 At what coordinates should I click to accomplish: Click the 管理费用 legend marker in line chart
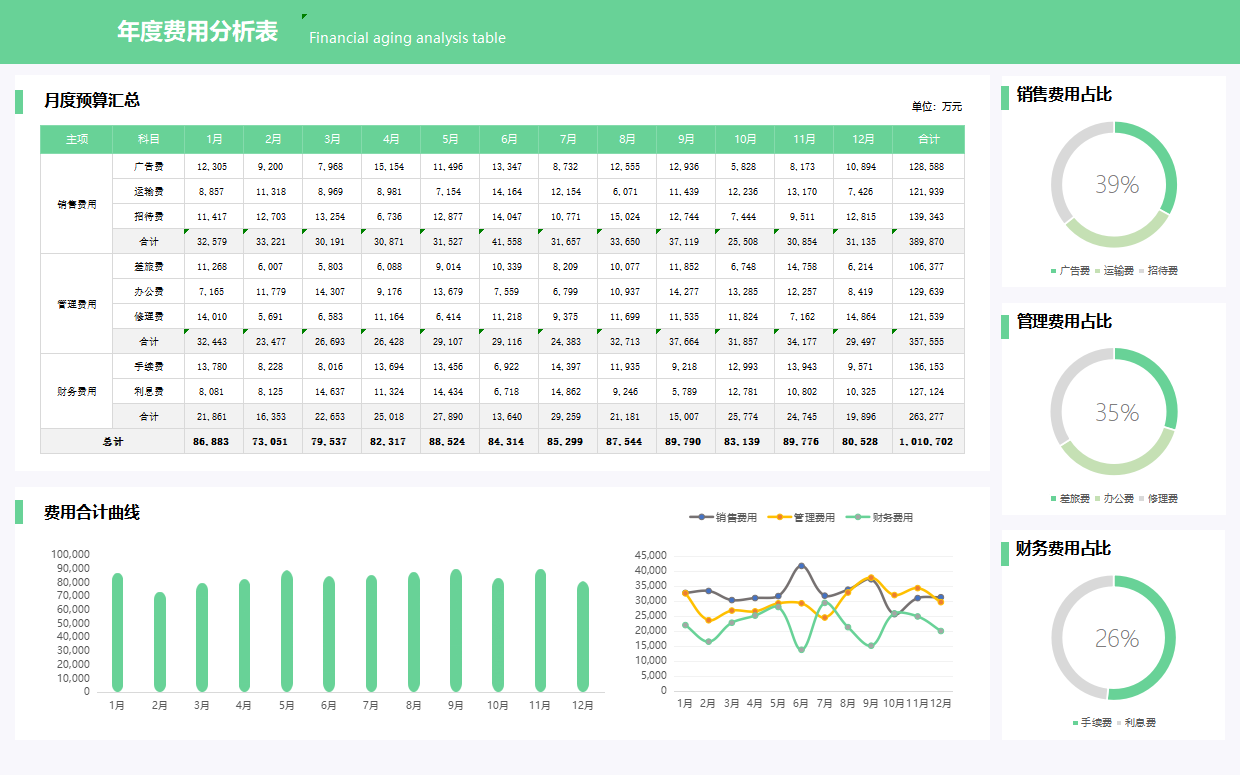(780, 517)
